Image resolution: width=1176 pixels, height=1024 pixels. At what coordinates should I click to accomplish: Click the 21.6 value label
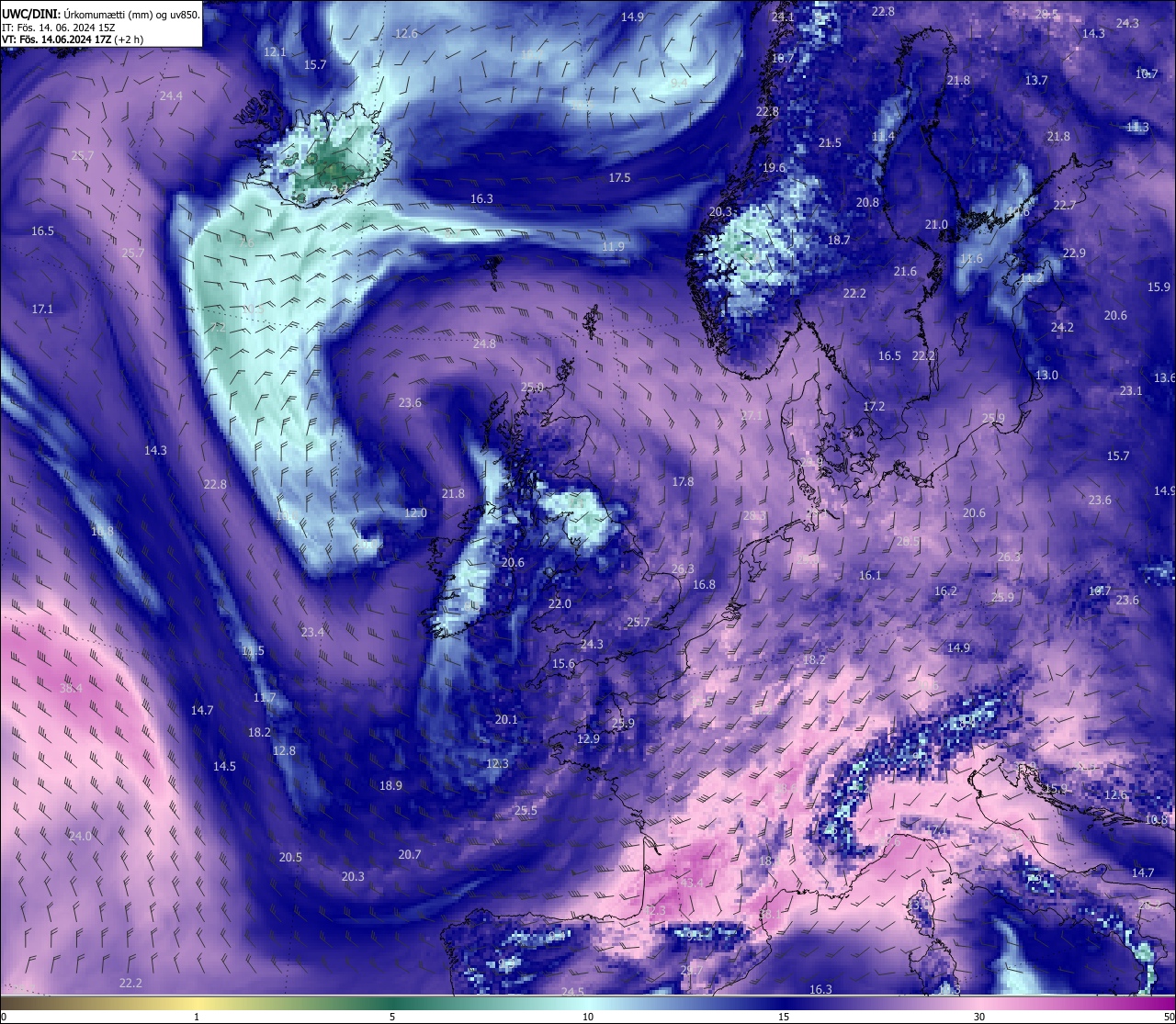[x=905, y=271]
